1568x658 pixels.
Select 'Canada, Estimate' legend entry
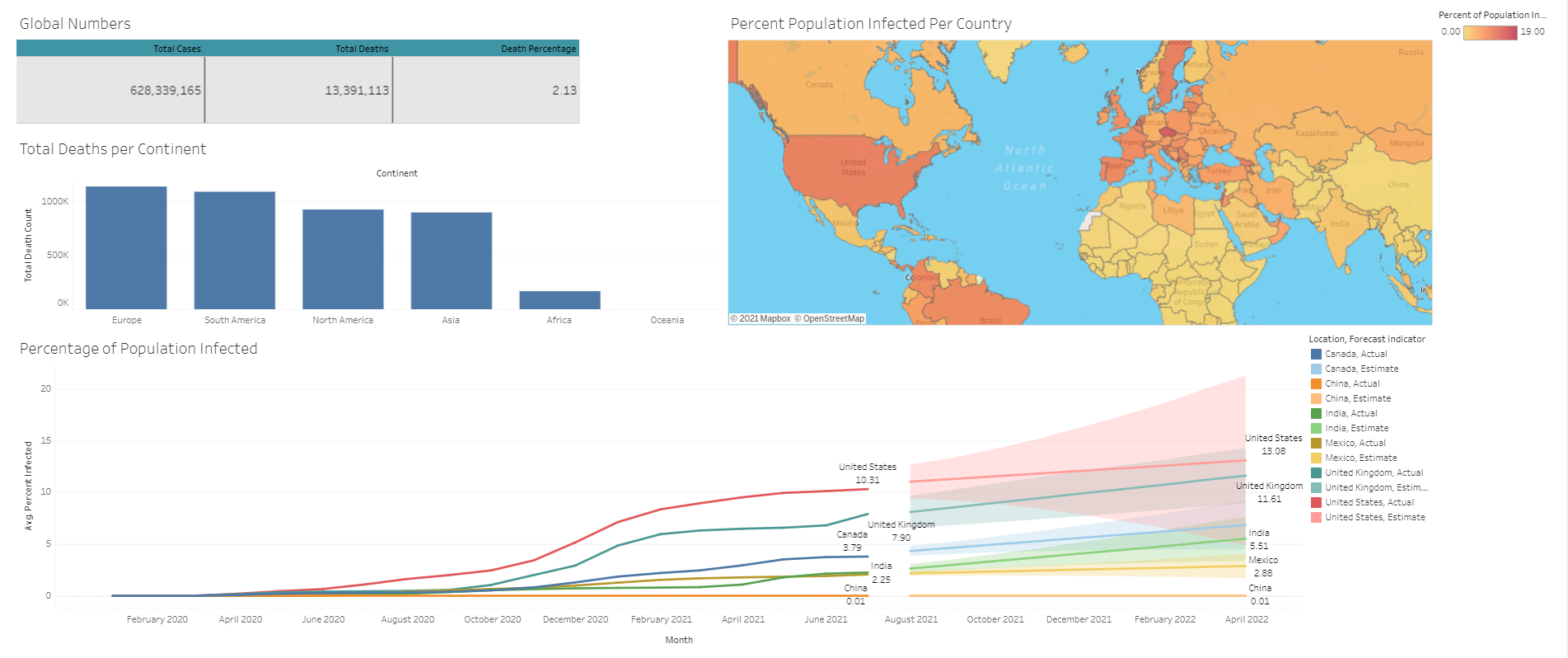[x=1361, y=369]
